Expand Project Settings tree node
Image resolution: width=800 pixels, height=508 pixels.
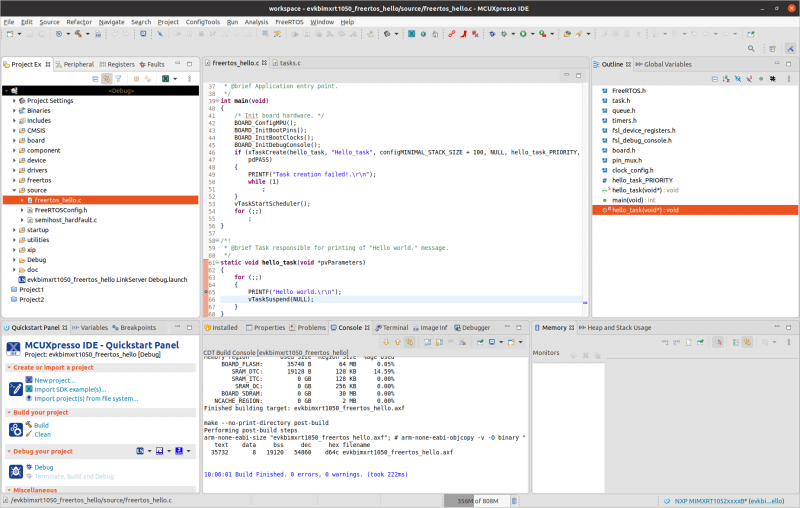(x=14, y=100)
